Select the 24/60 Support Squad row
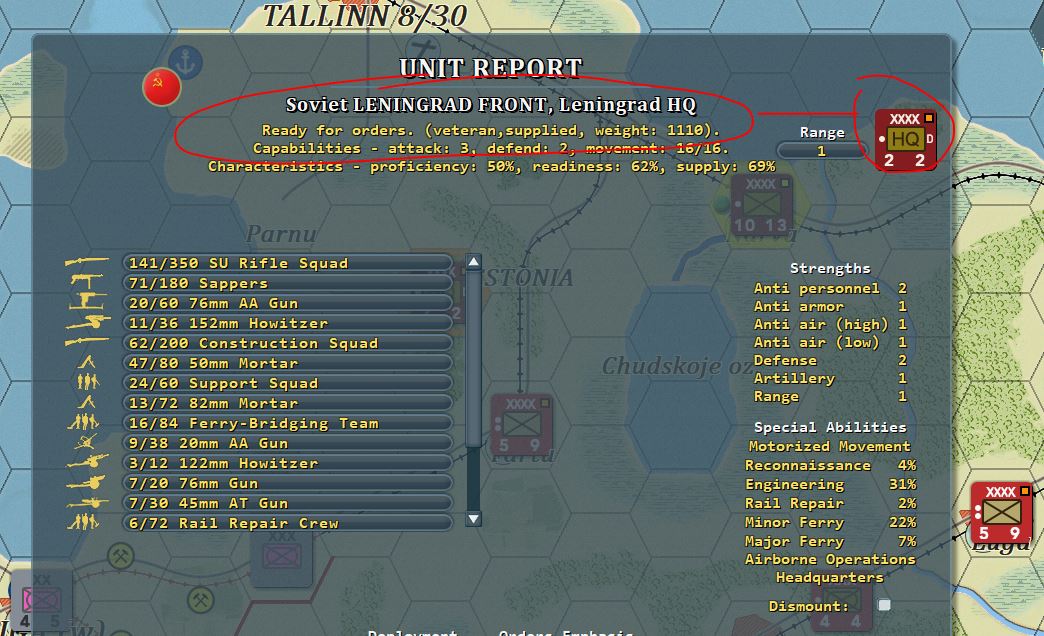The image size is (1044, 636). click(x=288, y=383)
